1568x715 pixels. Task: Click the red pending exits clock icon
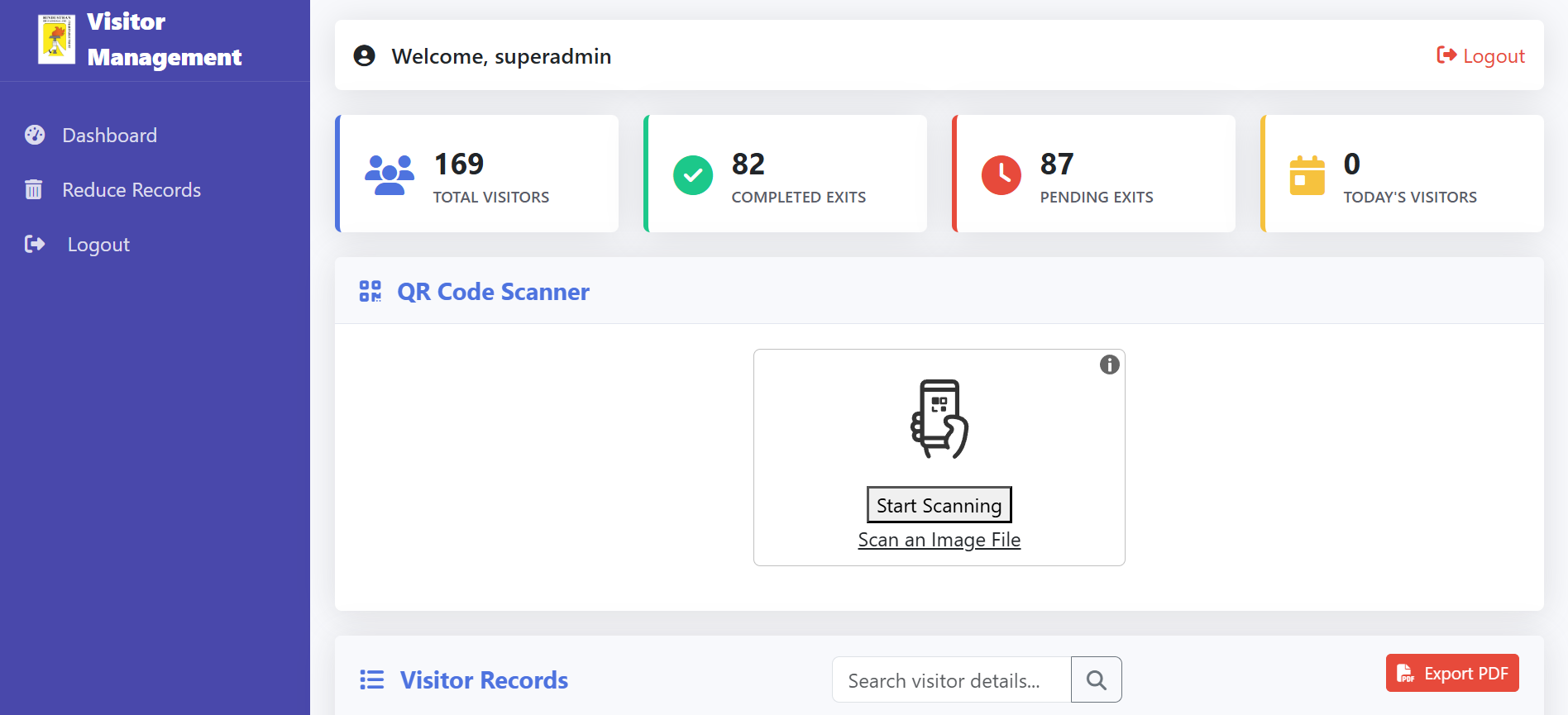click(1001, 175)
